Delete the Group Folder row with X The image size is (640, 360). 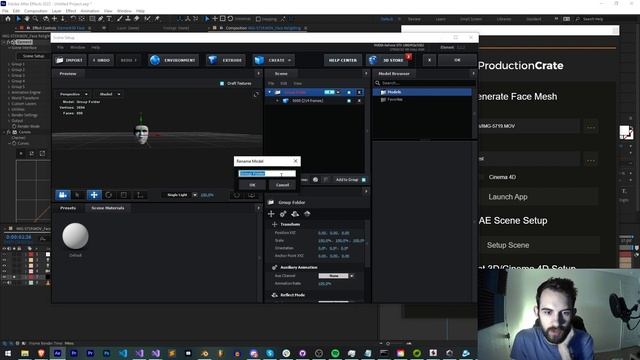[359, 92]
